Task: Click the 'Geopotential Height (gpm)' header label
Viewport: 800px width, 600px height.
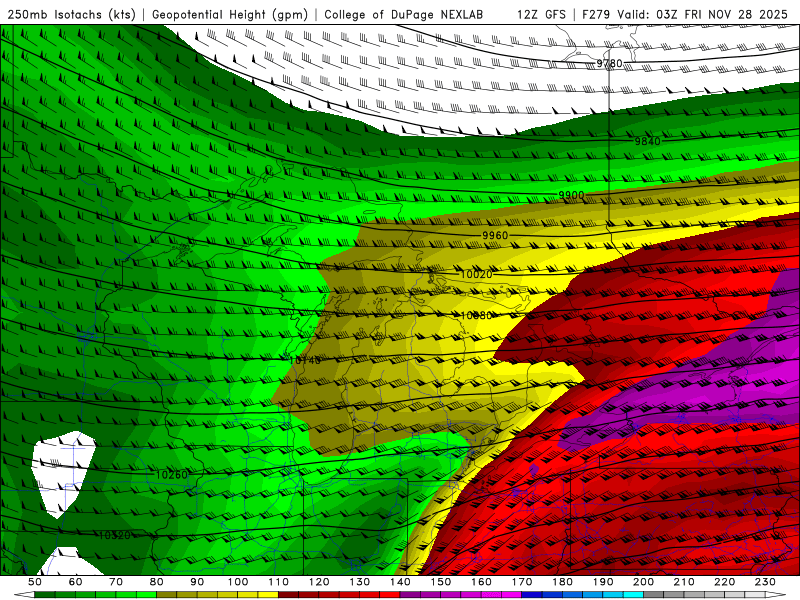Action: point(230,14)
